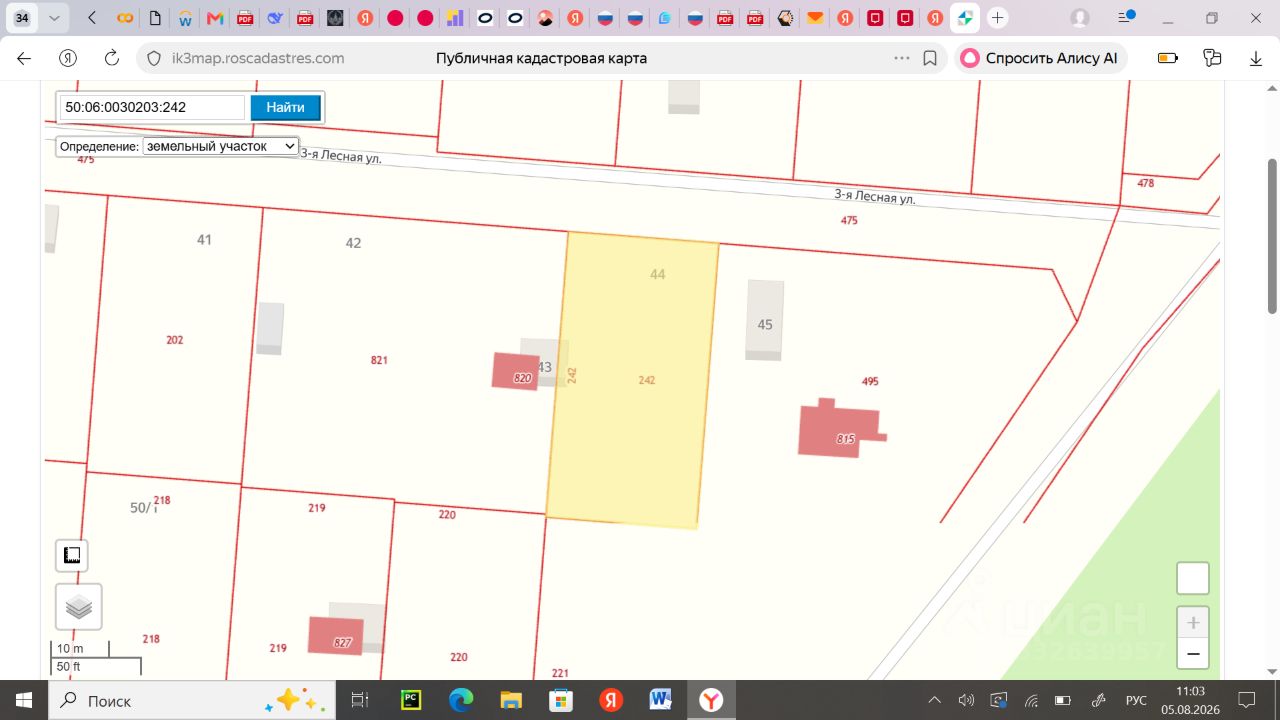Screen dimensions: 1280x720
Task: Open the tab counter showing 34
Action: point(22,18)
